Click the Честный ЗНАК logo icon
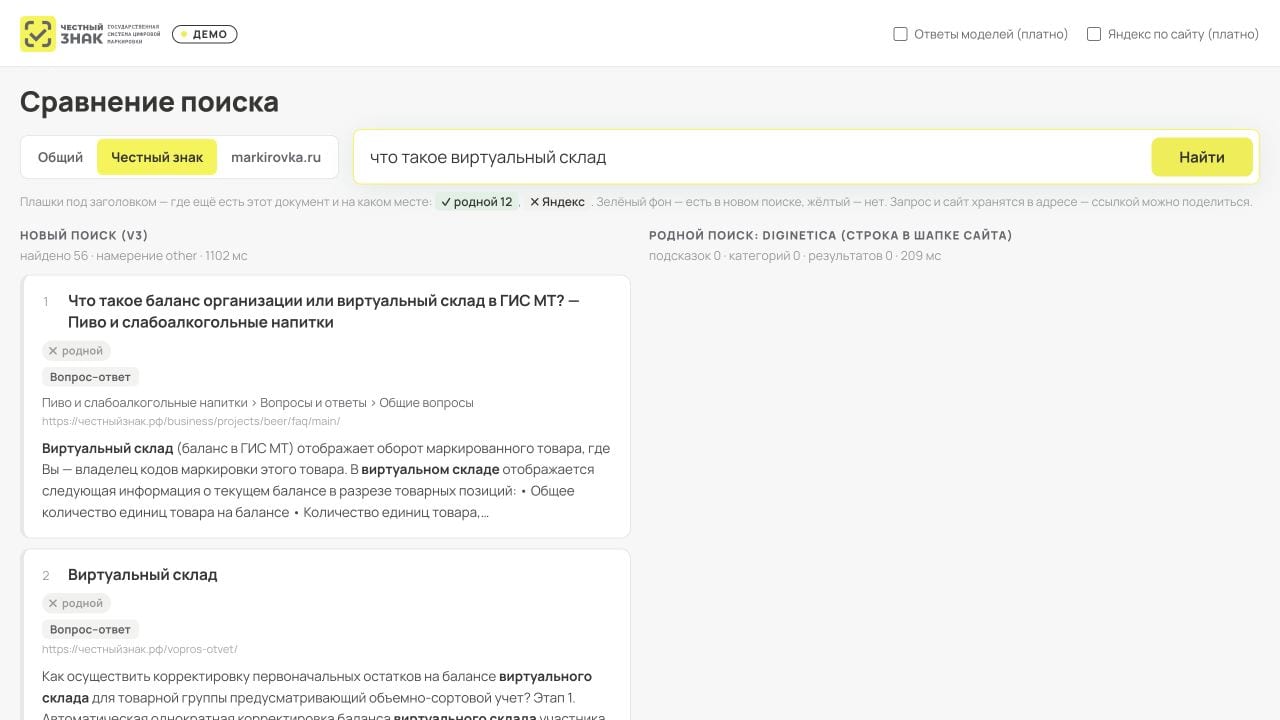Viewport: 1280px width, 720px height. (38, 34)
